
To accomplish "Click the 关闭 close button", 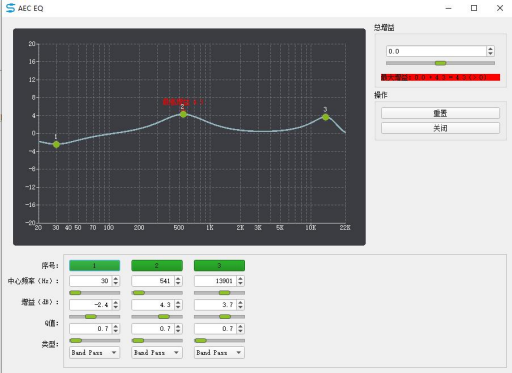I will click(x=440, y=128).
